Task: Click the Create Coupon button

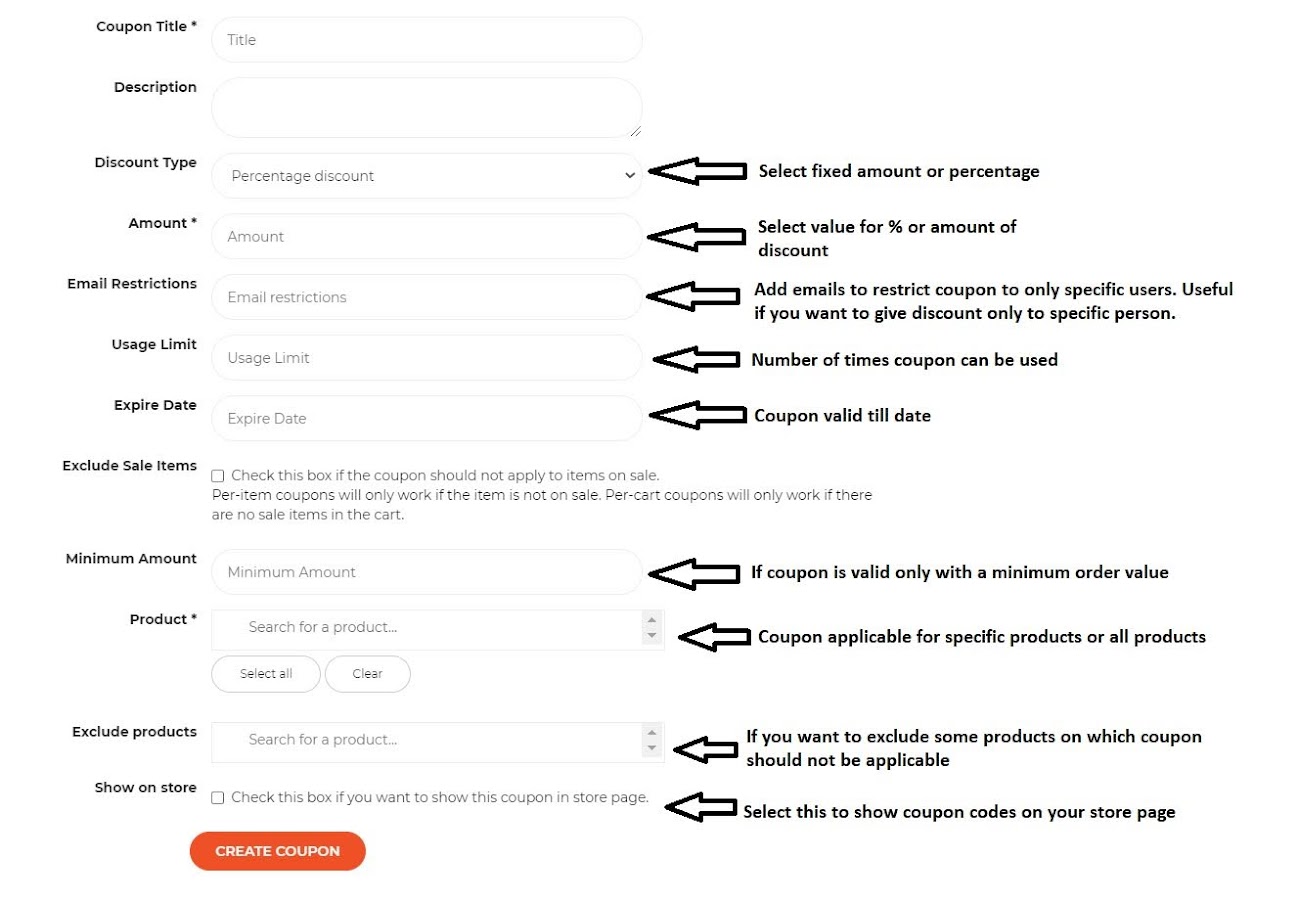Action: coord(278,851)
